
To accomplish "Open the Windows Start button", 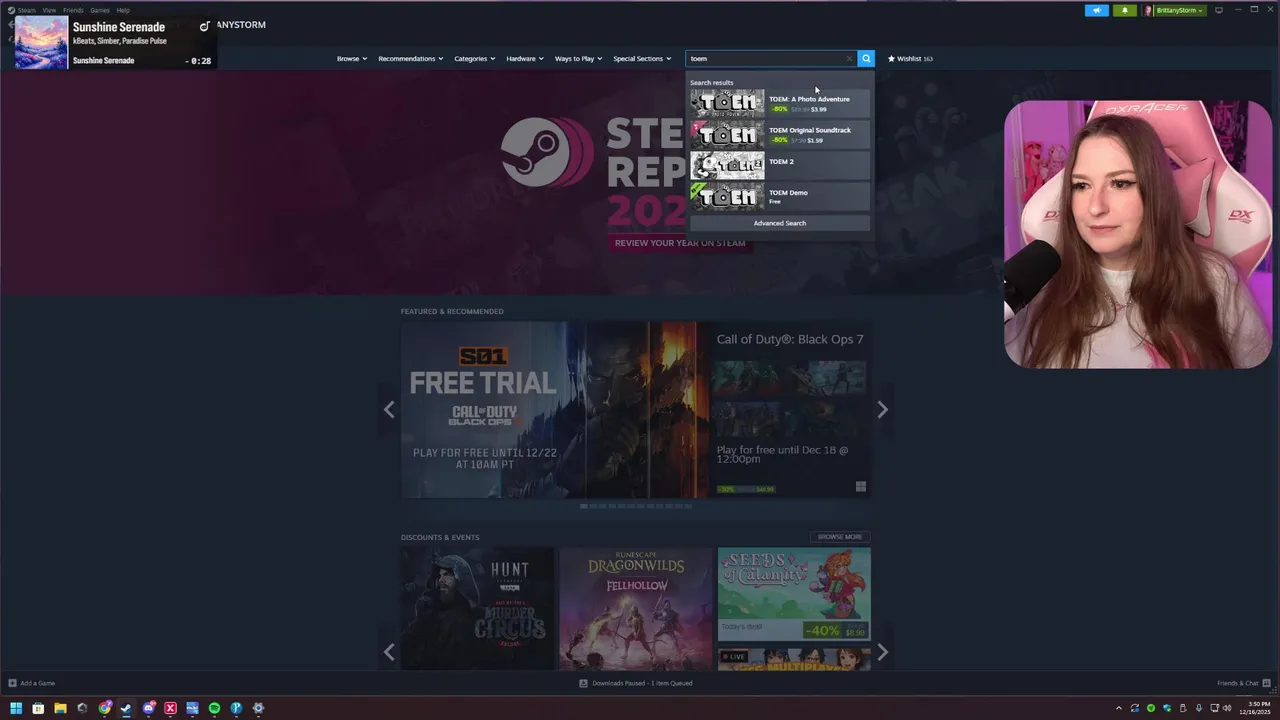I will click(16, 708).
